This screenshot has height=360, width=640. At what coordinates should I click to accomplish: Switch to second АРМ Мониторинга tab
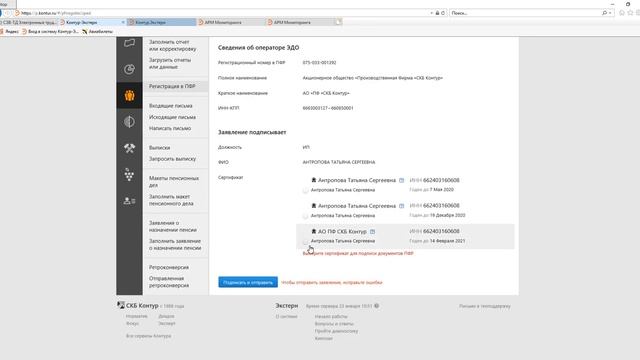300,22
